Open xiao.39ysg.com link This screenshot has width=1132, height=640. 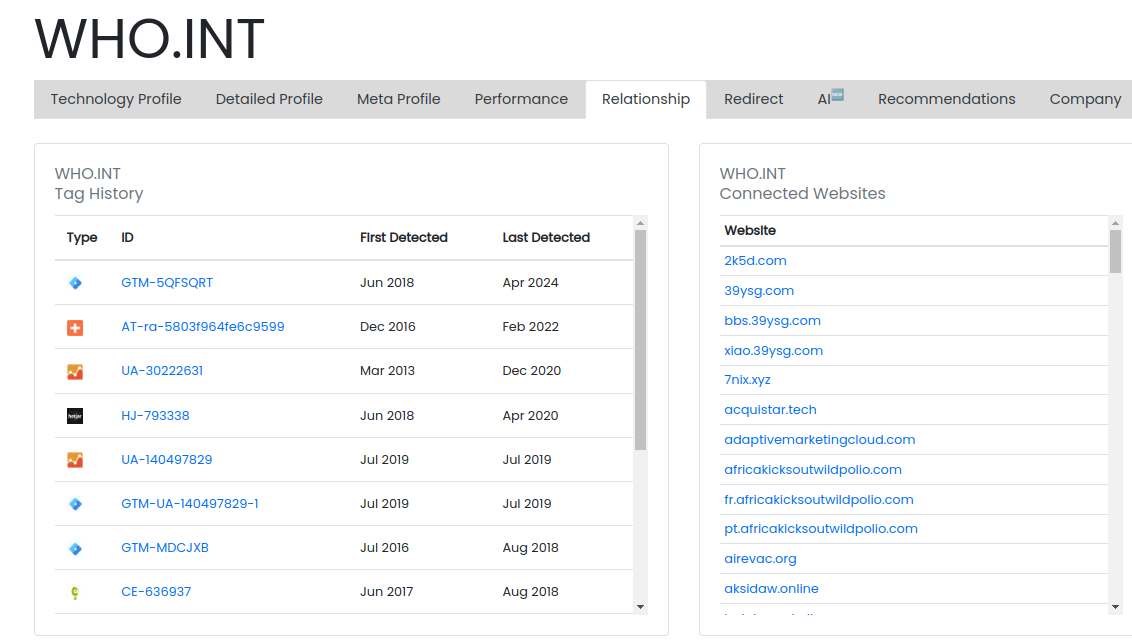(x=773, y=351)
